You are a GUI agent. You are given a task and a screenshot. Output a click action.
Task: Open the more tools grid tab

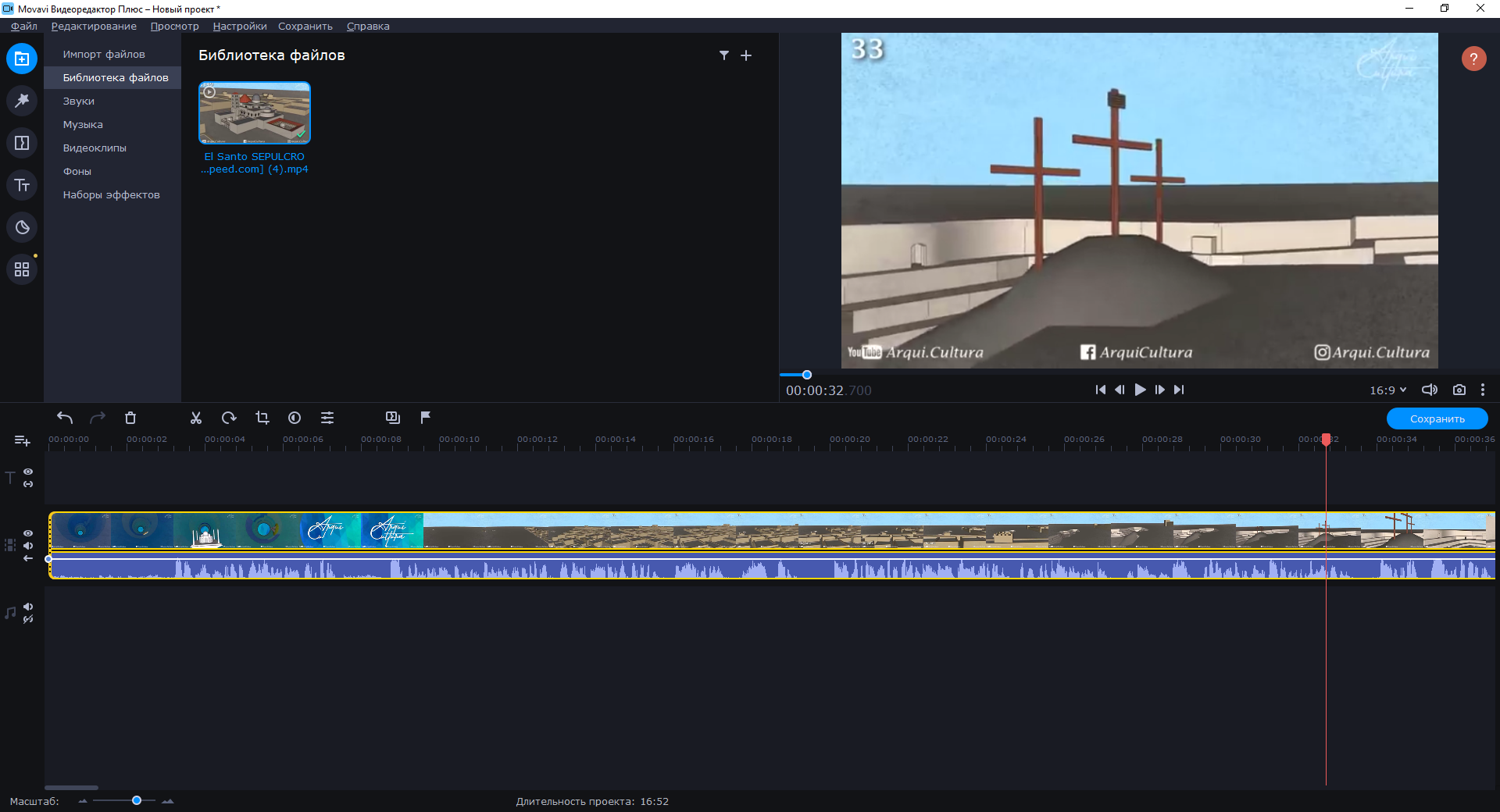click(22, 269)
